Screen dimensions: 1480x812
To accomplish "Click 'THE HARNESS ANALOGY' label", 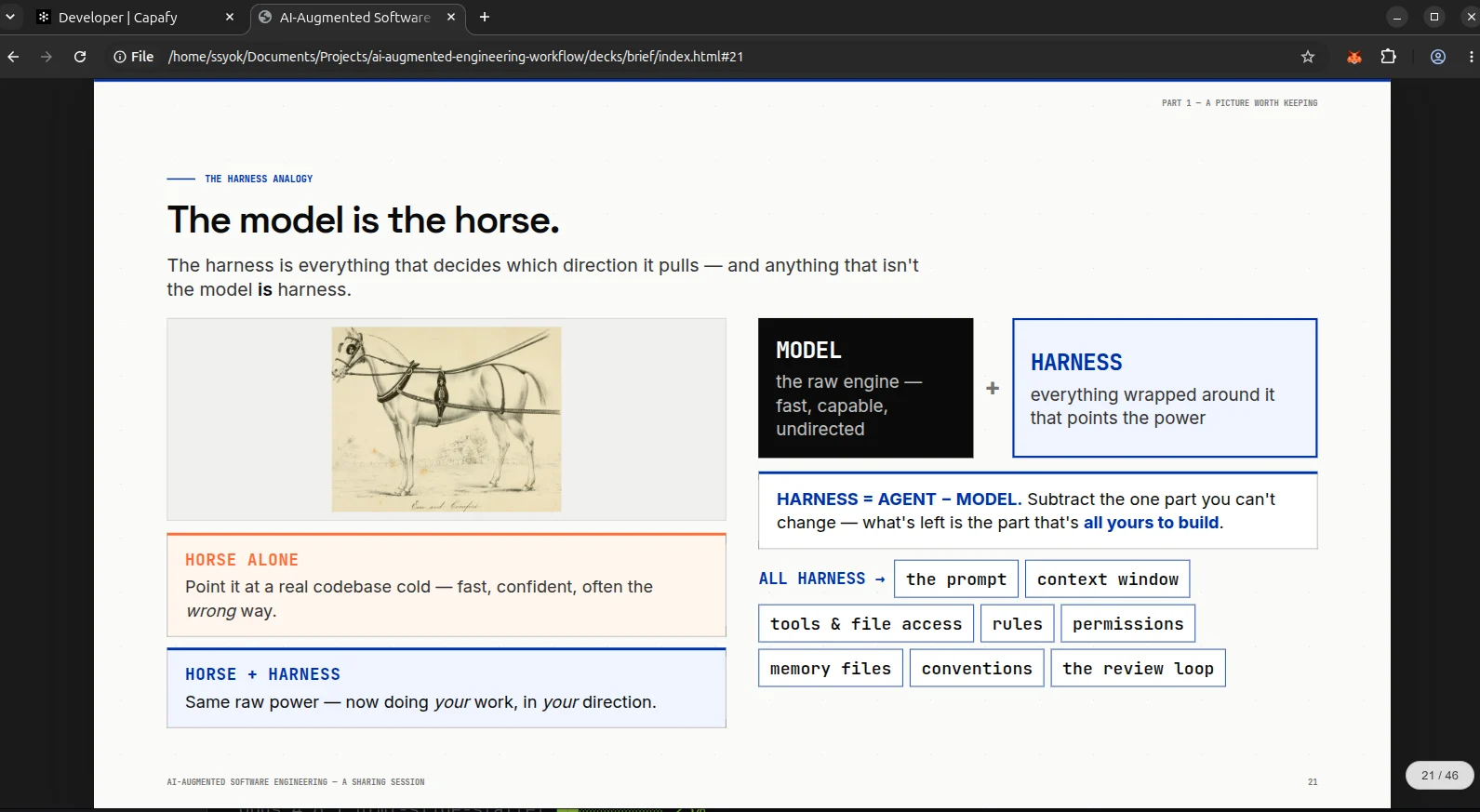I will click(259, 179).
